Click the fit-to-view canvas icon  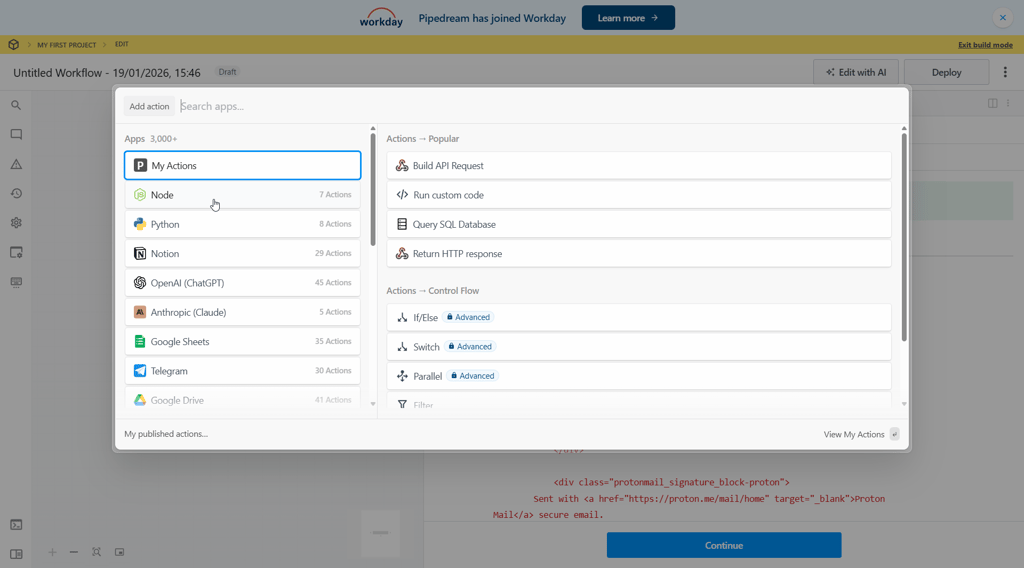tap(97, 552)
